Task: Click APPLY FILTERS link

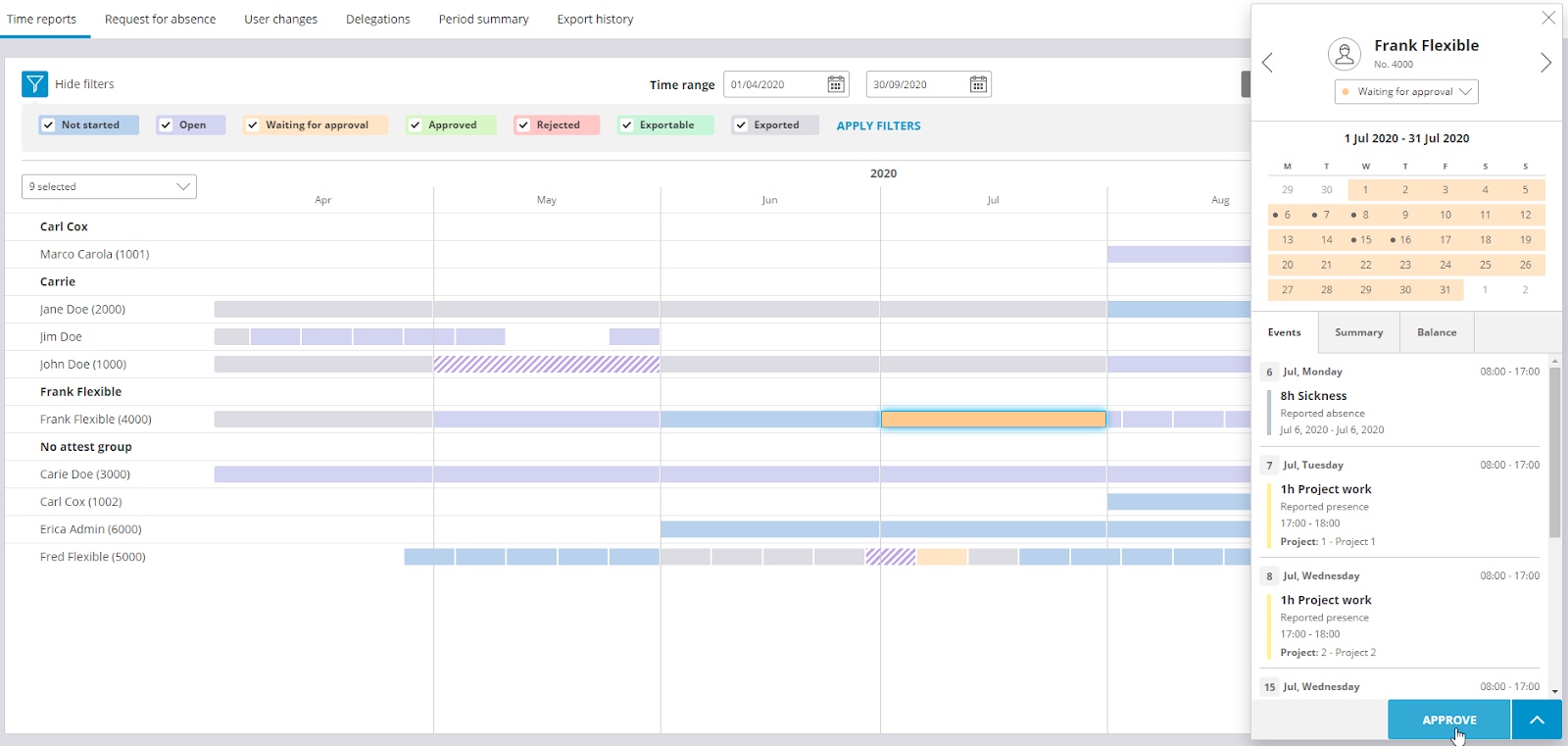Action: 879,125
